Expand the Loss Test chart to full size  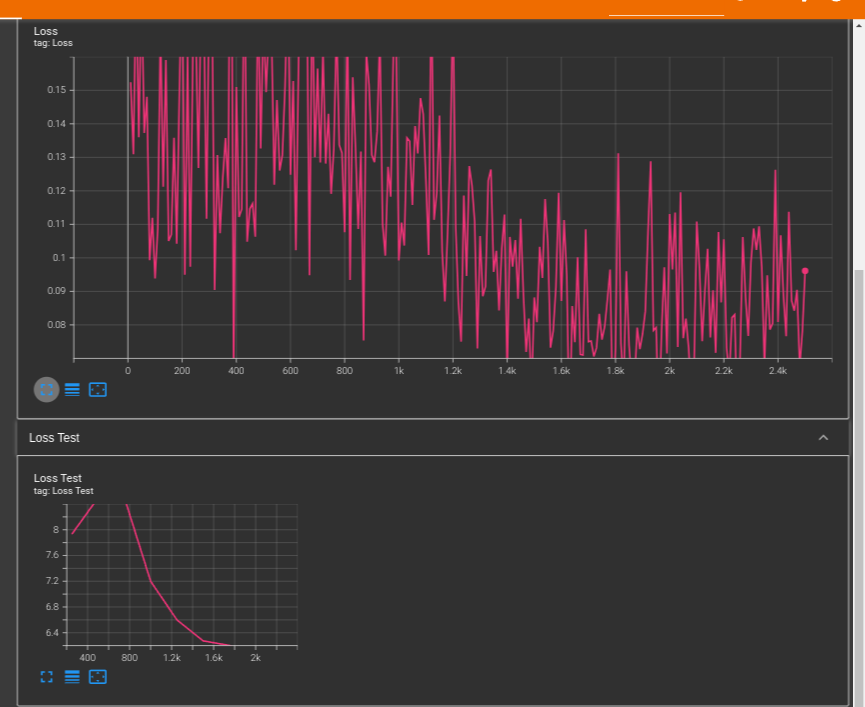tap(46, 677)
